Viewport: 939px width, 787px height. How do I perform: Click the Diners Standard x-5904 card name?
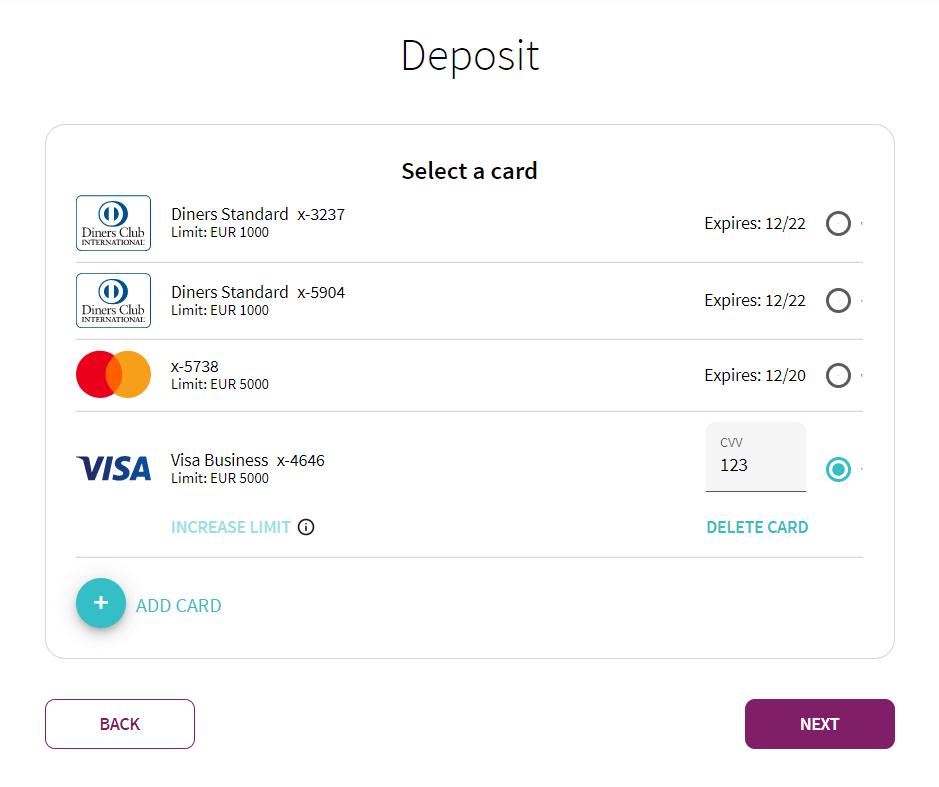[258, 292]
